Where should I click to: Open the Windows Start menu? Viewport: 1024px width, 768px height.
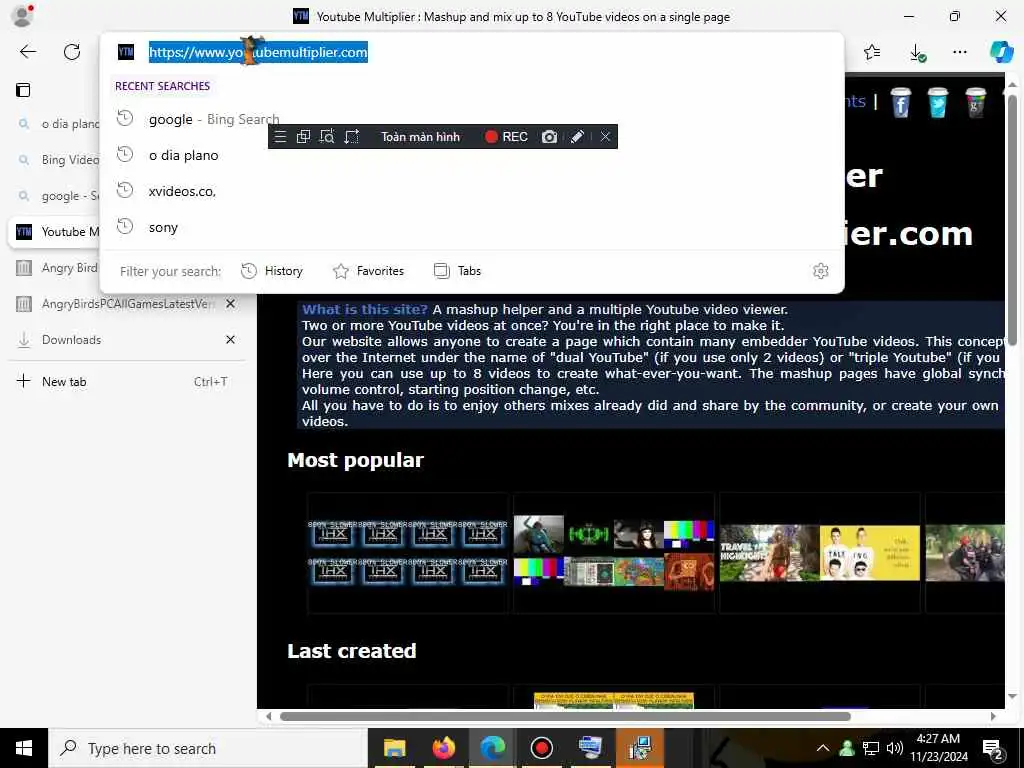point(24,748)
